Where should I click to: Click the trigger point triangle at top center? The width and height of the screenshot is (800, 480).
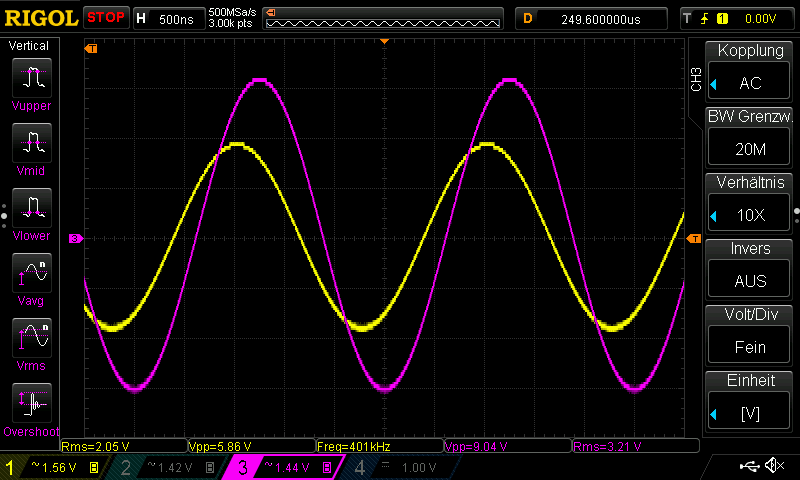point(385,41)
